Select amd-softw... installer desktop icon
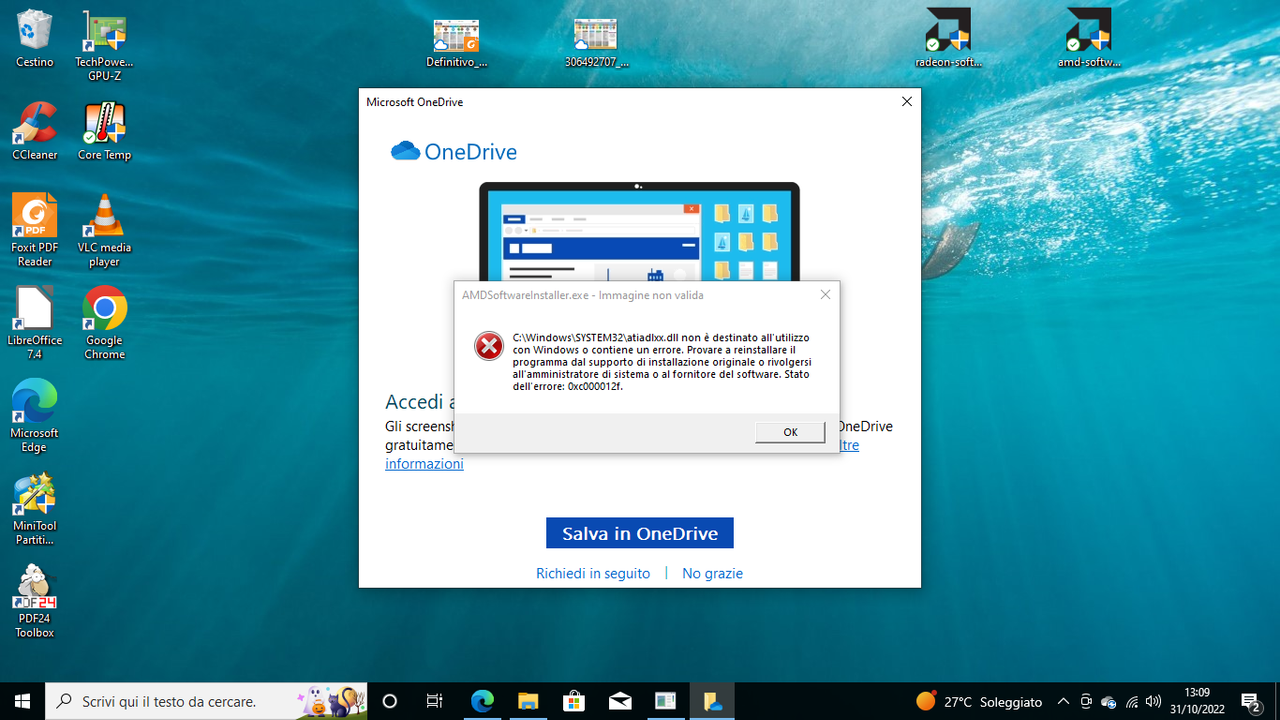1280x720 pixels. (x=1088, y=39)
